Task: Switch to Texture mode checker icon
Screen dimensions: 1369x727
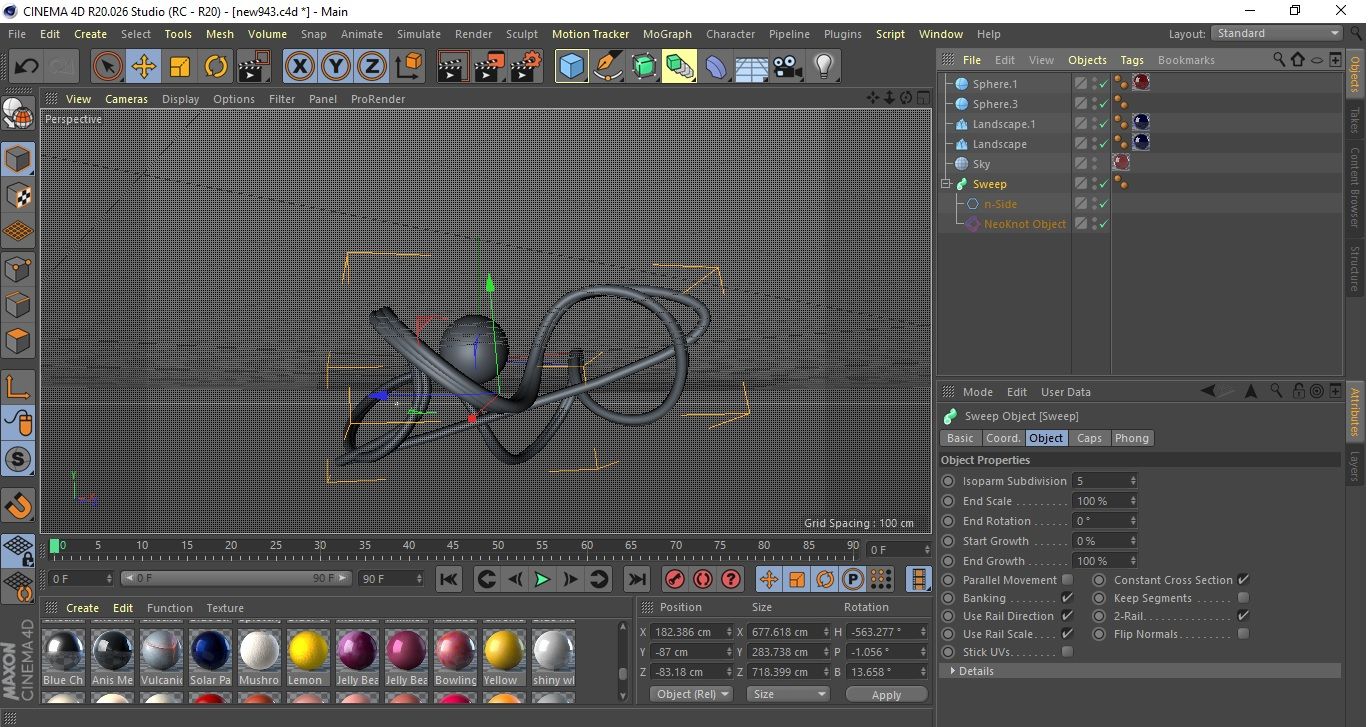Action: (x=18, y=195)
